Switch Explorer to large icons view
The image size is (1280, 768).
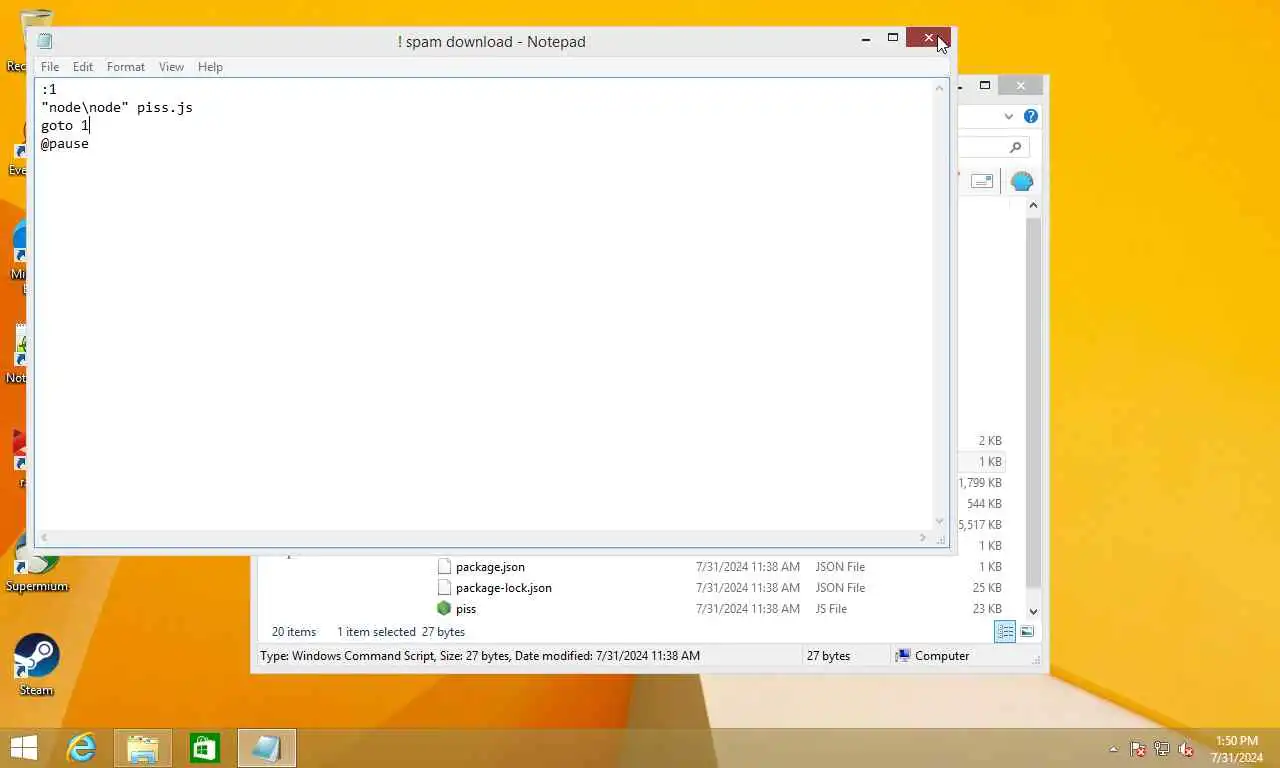pyautogui.click(x=1027, y=631)
